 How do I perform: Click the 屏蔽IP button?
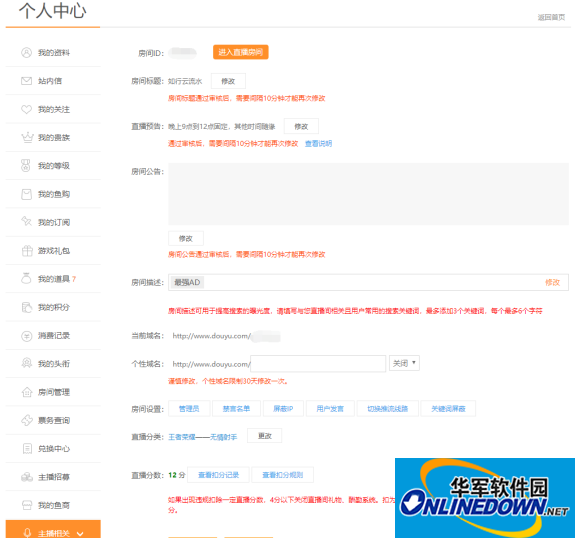click(283, 409)
